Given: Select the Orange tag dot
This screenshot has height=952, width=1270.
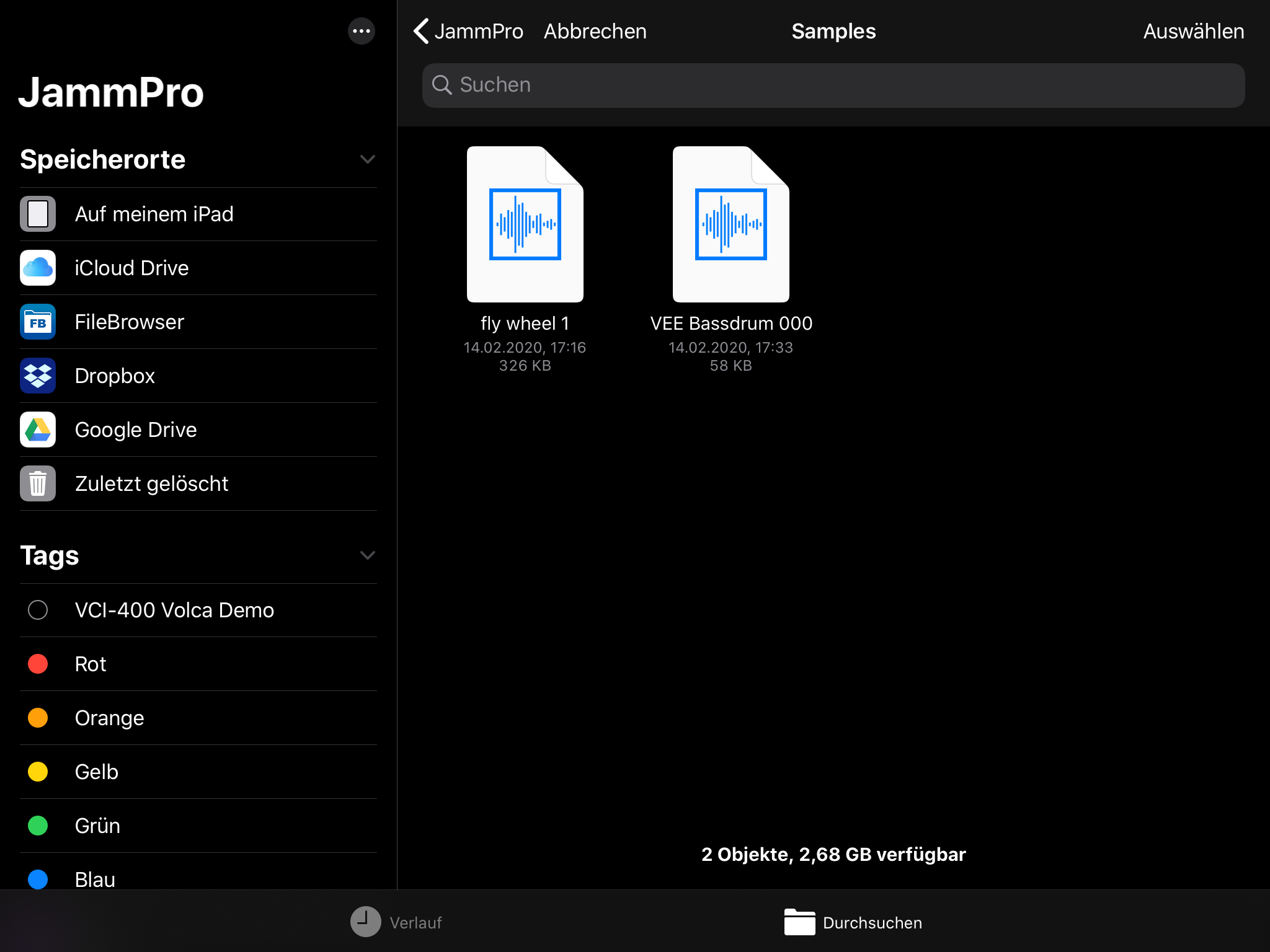Looking at the screenshot, I should [38, 718].
